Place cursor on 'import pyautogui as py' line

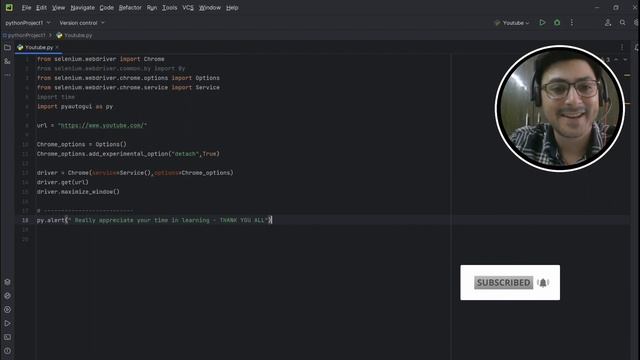(75, 107)
